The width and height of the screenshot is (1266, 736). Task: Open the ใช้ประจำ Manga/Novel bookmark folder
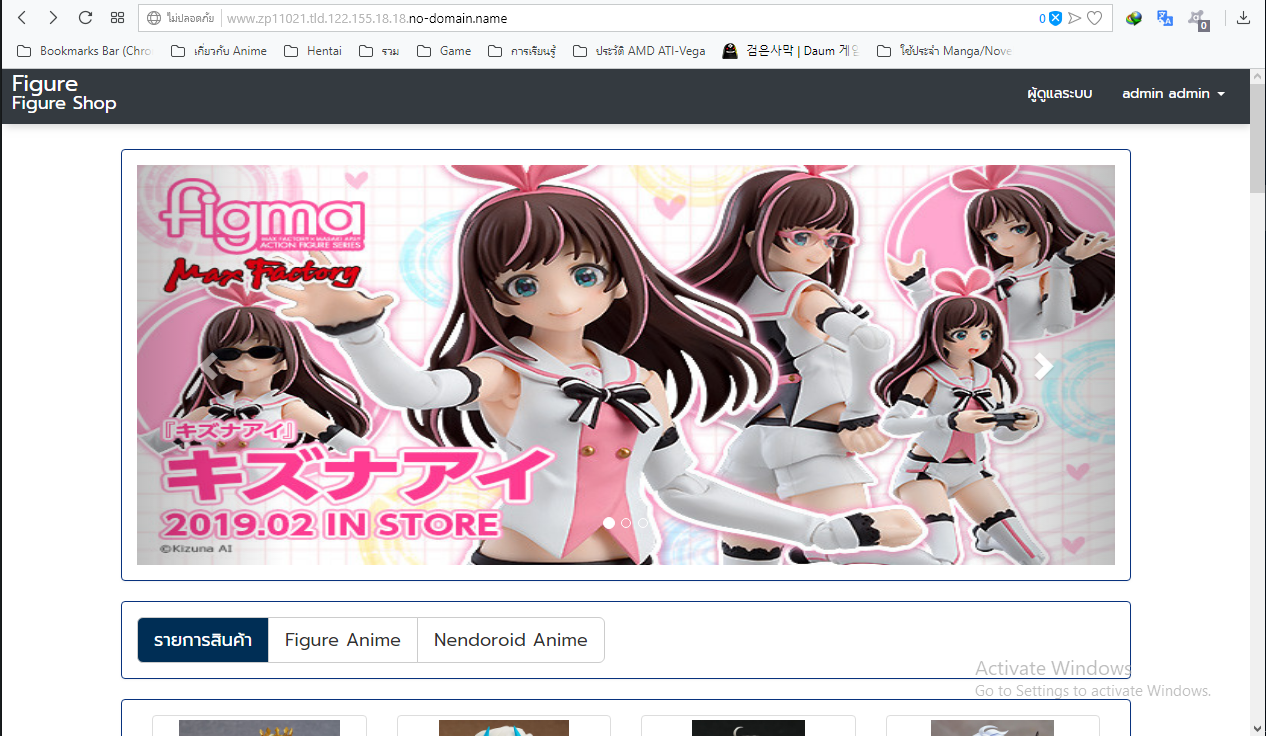point(944,51)
